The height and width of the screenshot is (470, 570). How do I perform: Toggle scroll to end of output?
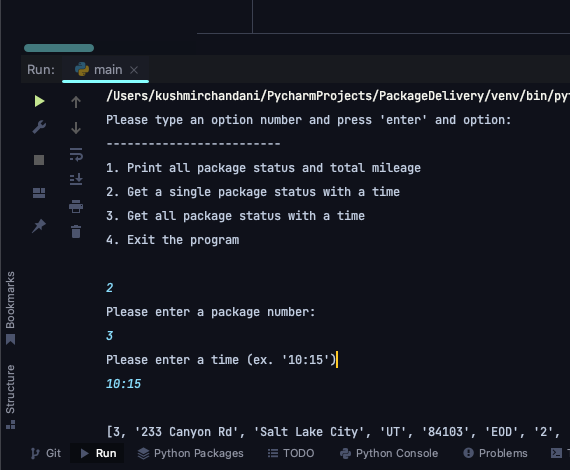coord(76,180)
